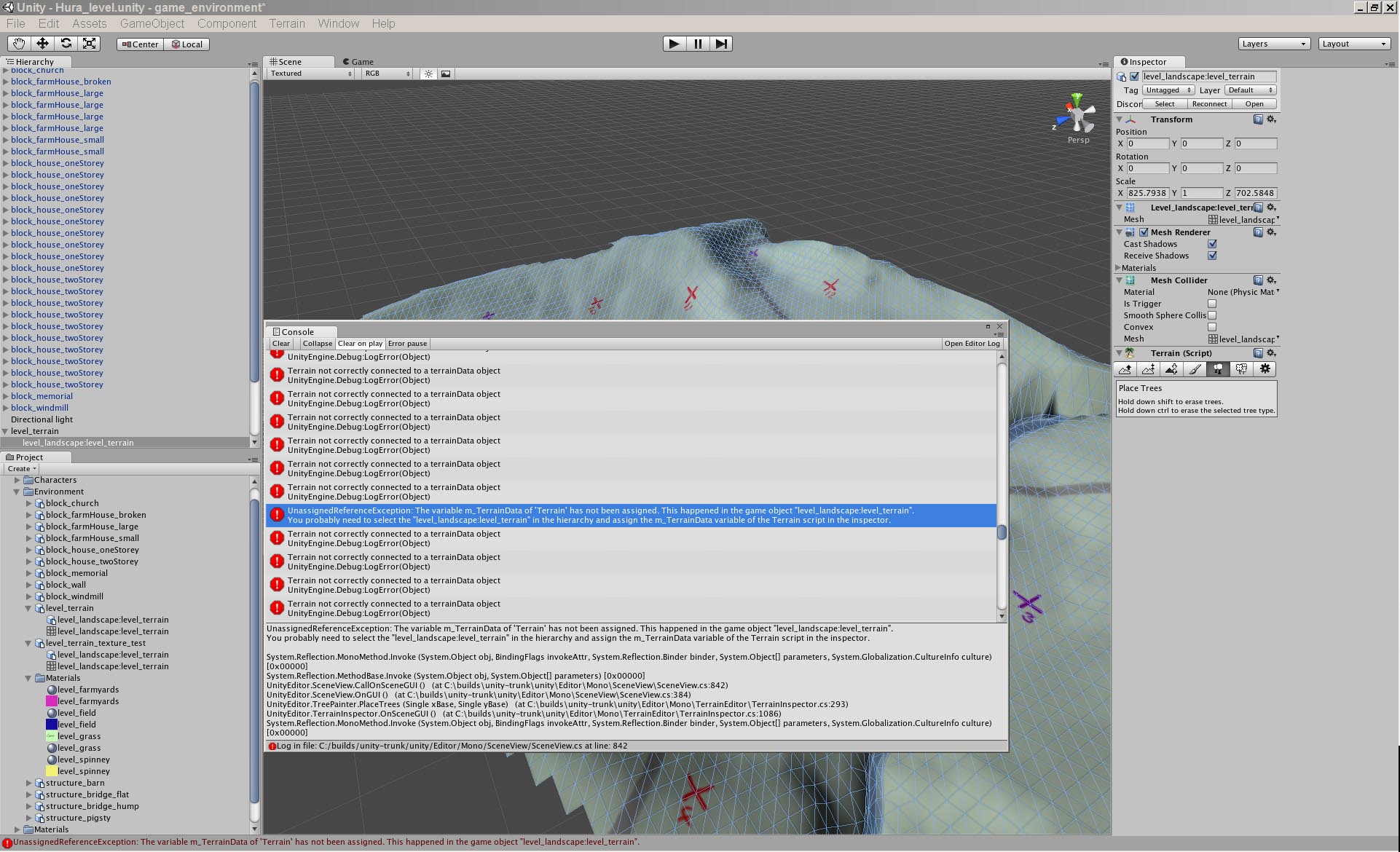
Task: Open the Terrain Settings gear tool
Action: 1266,369
